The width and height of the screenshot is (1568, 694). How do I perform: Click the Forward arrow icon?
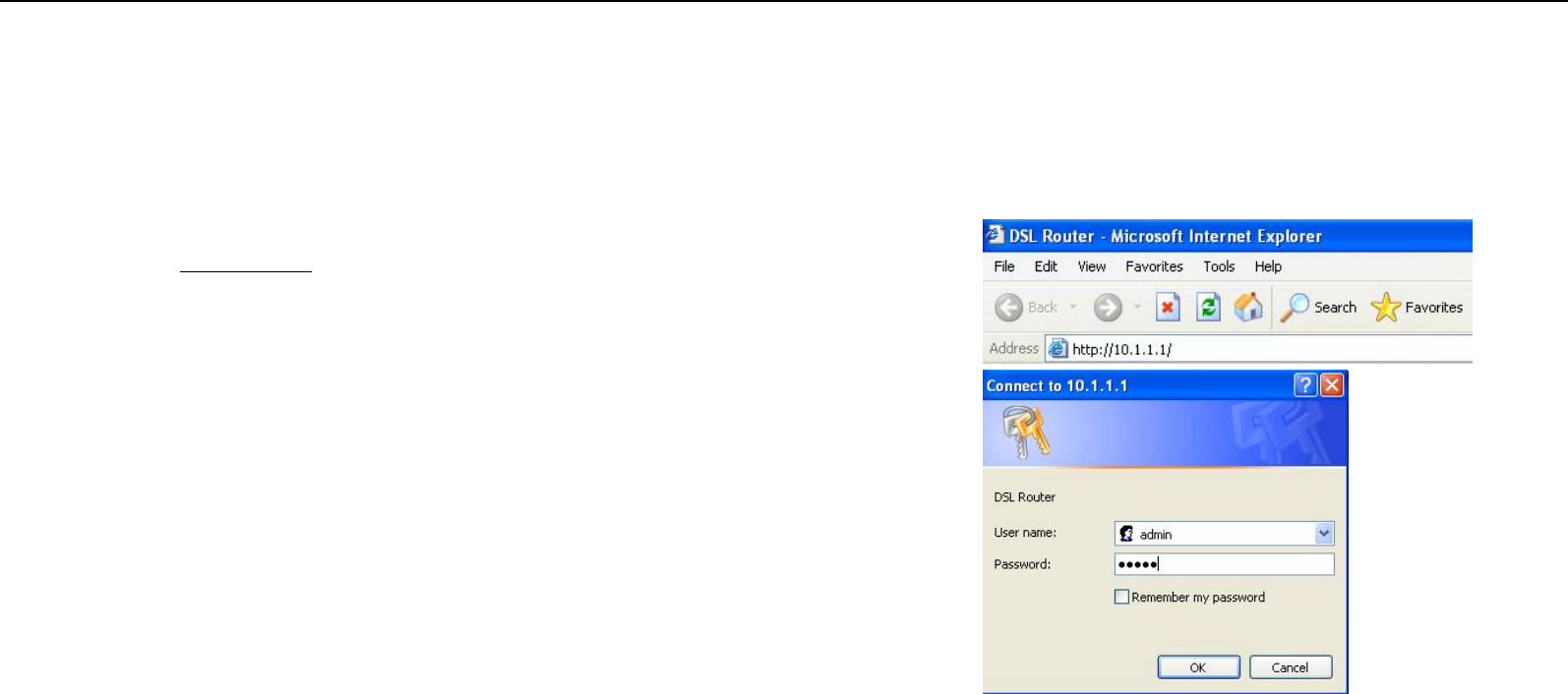pos(1108,308)
